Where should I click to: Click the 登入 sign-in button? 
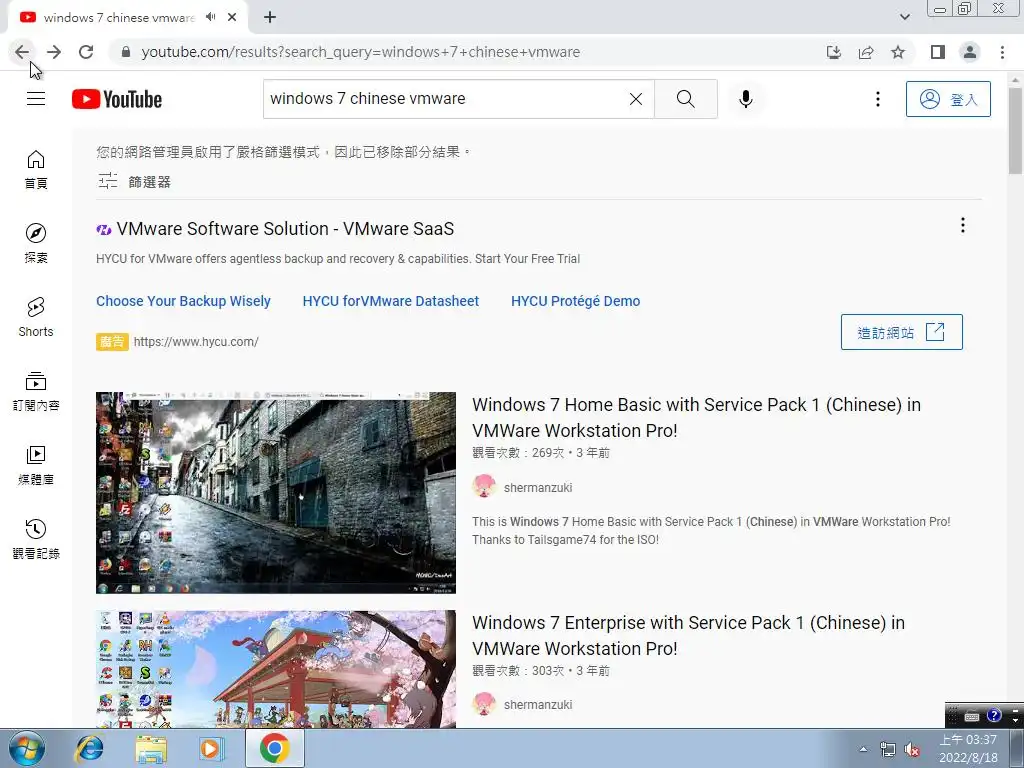pos(948,99)
